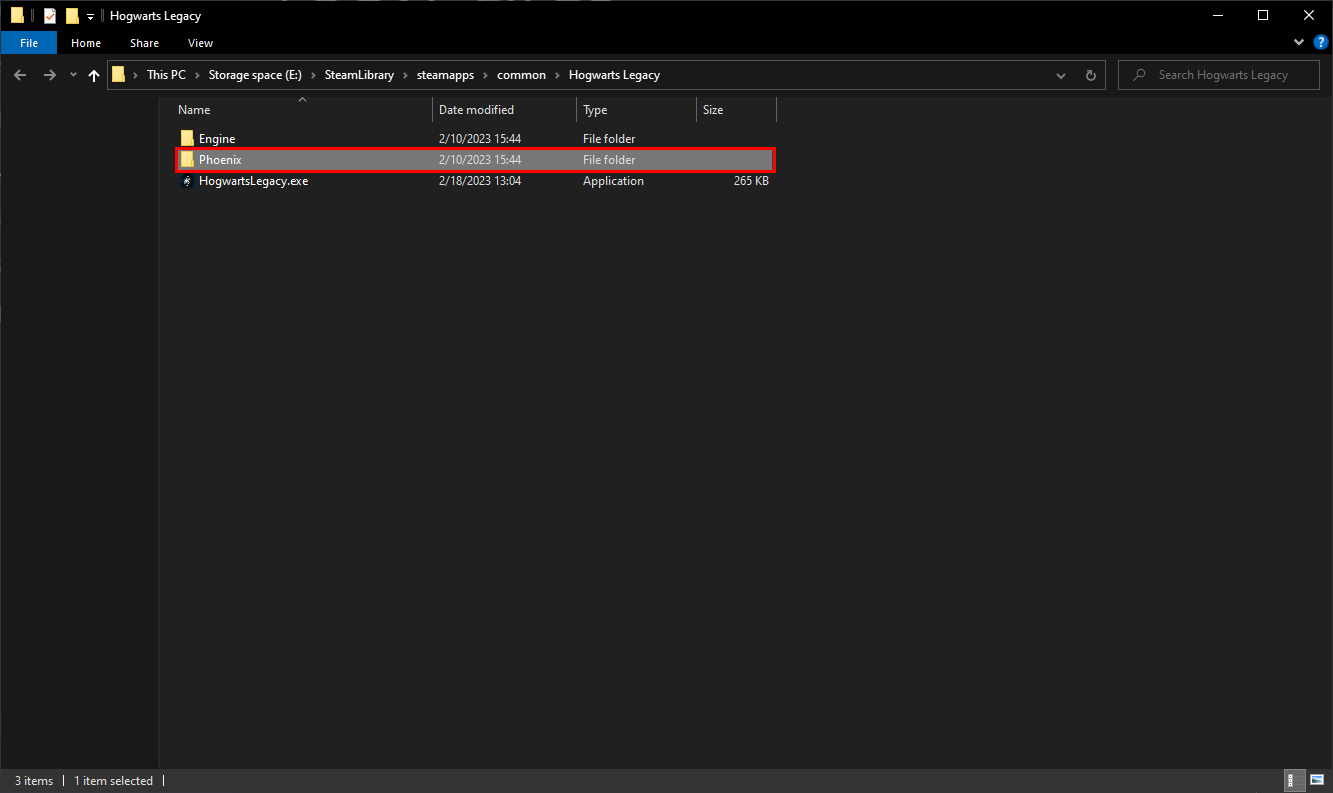Open the recent locations dropdown

(x=72, y=75)
